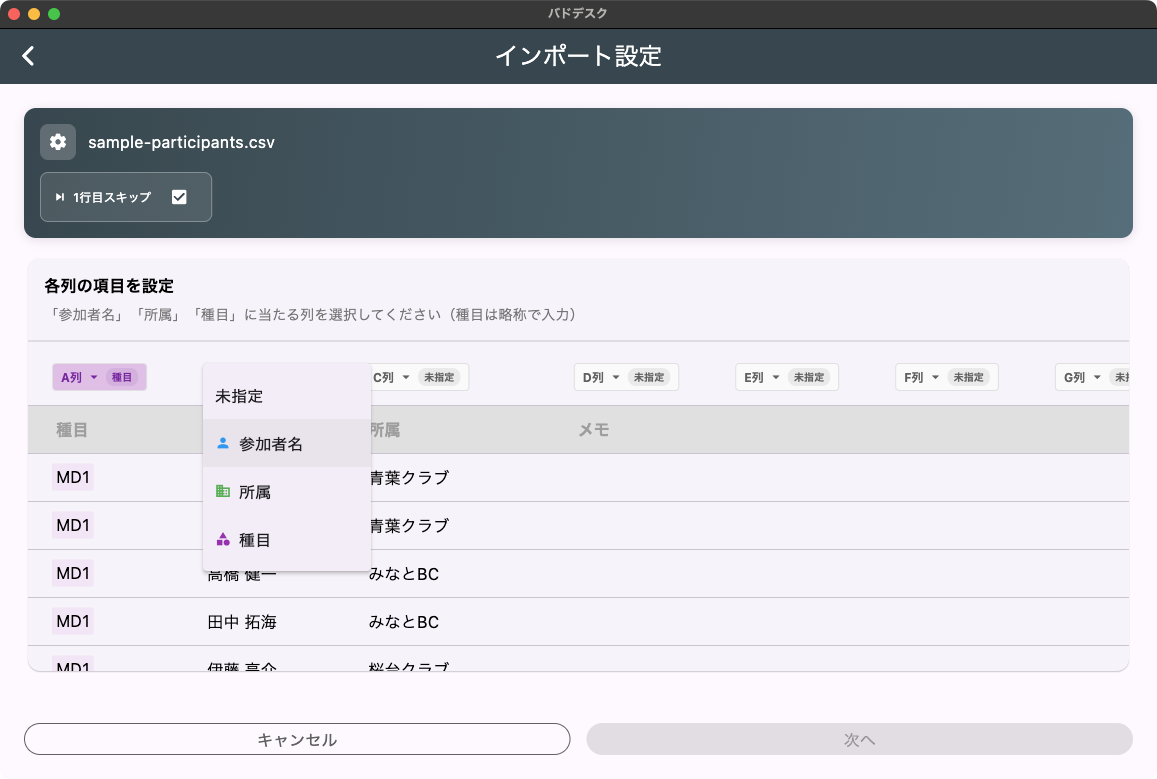Screen dimensions: 1157x779
Task: Open settings gear for sample-participants.csv
Action: pyautogui.click(x=58, y=142)
